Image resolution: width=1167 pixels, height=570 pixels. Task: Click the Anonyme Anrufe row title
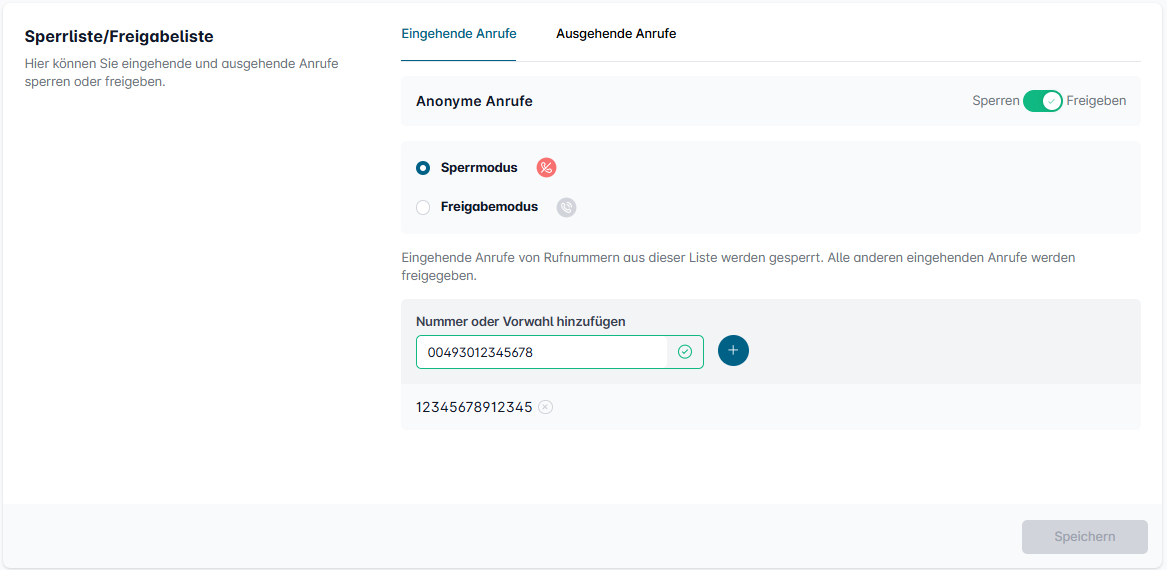(474, 101)
